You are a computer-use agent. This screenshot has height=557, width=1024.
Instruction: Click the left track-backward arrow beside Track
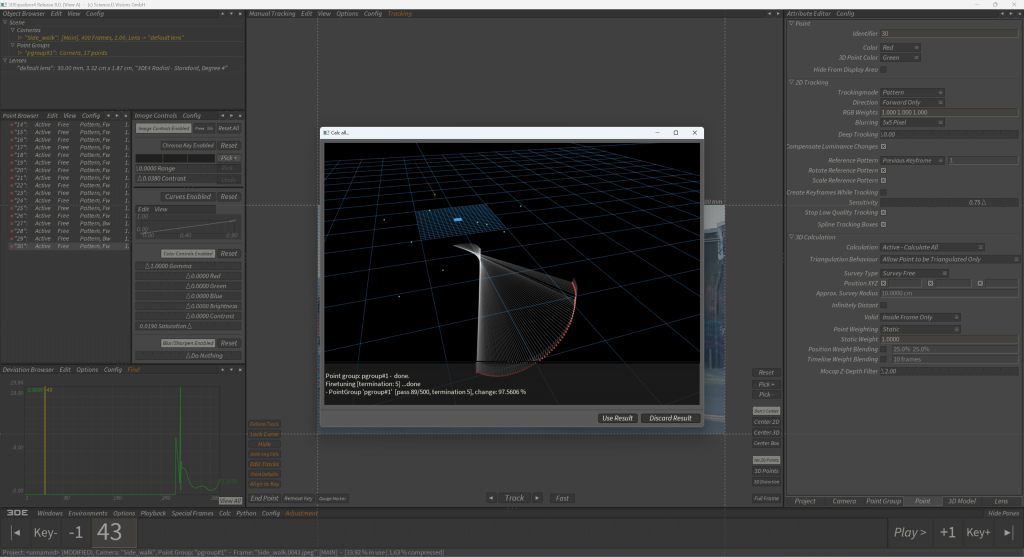[491, 497]
